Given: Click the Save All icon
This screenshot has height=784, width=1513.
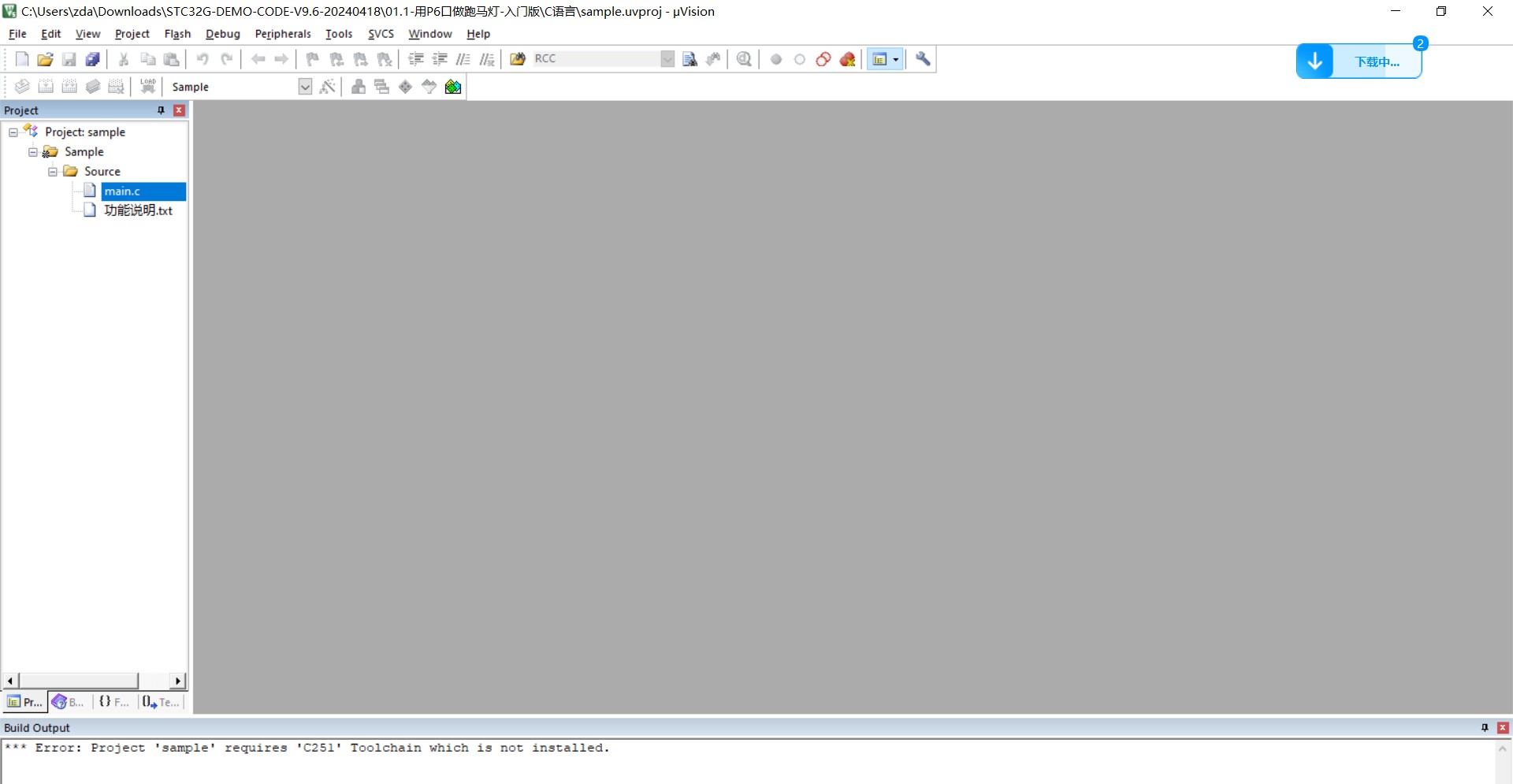Looking at the screenshot, I should 93,59.
